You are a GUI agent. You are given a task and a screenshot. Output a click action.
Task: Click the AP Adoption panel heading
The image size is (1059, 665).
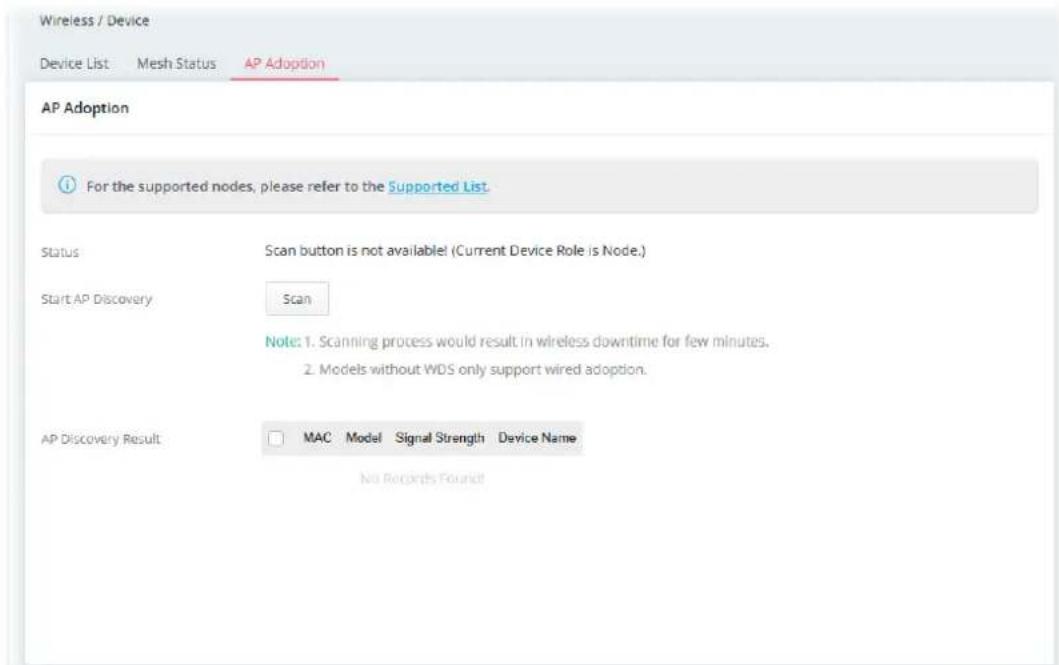[85, 108]
